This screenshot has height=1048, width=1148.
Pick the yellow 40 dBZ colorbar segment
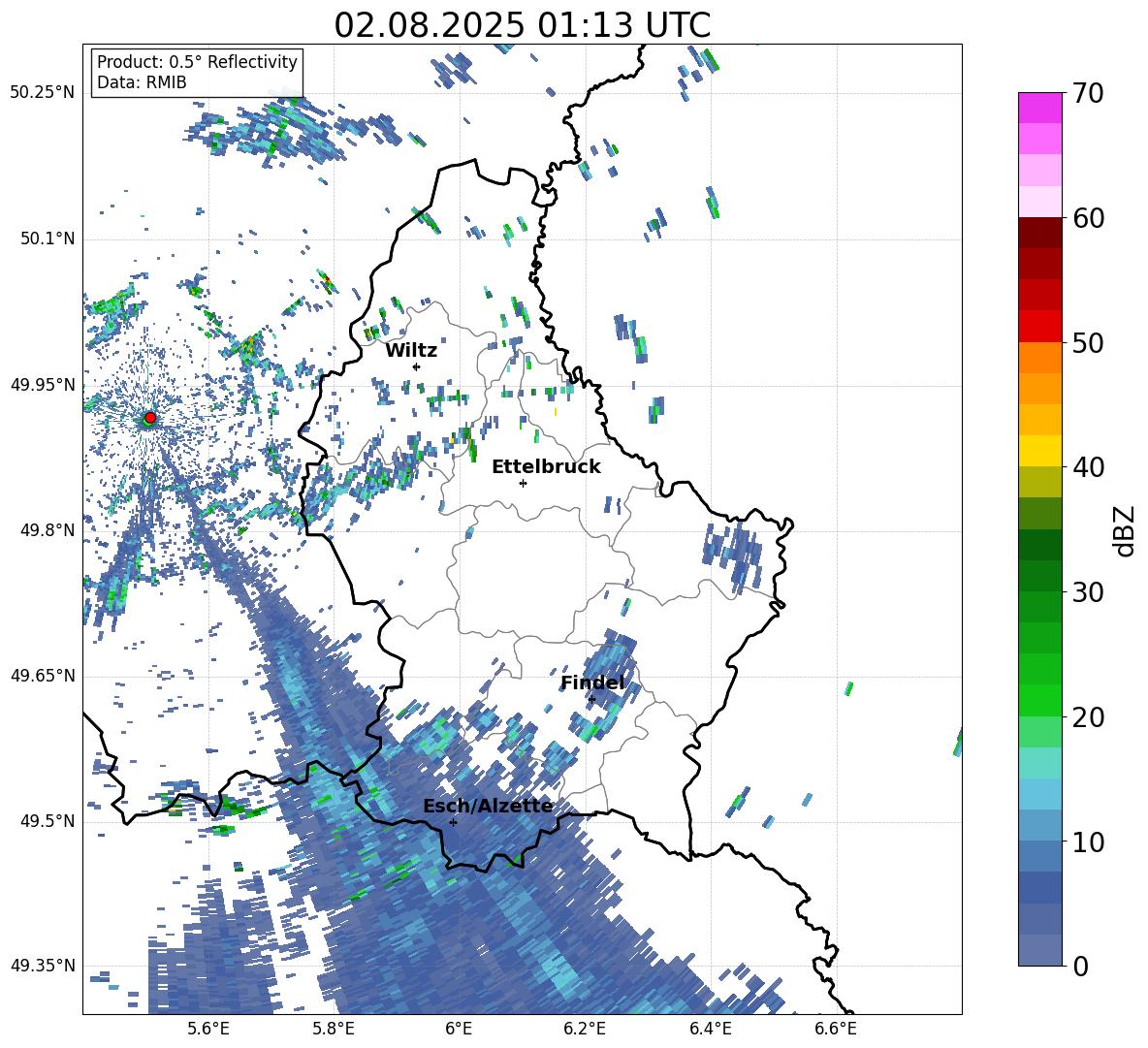pos(1039,452)
